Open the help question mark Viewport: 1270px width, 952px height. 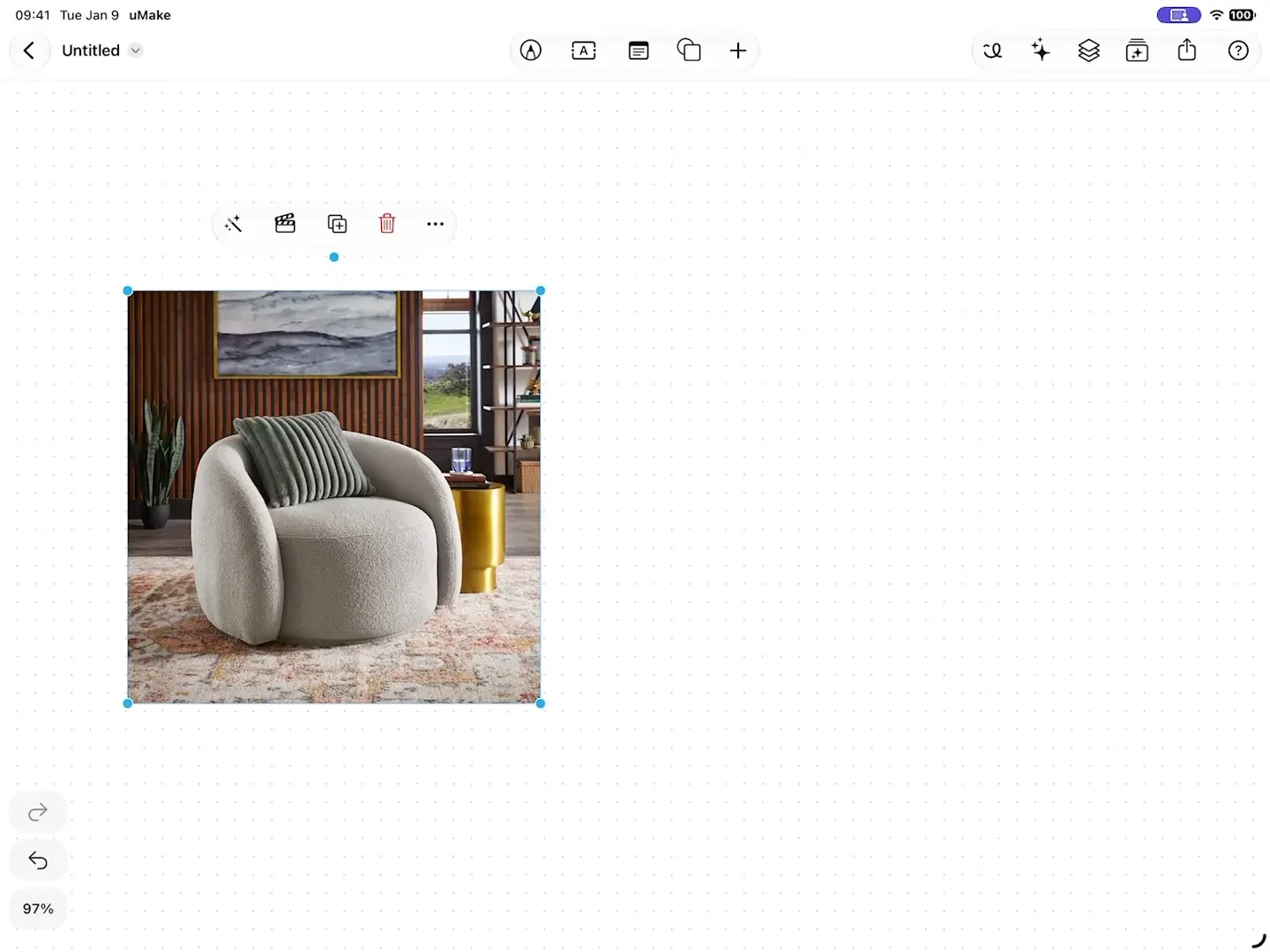[1238, 50]
